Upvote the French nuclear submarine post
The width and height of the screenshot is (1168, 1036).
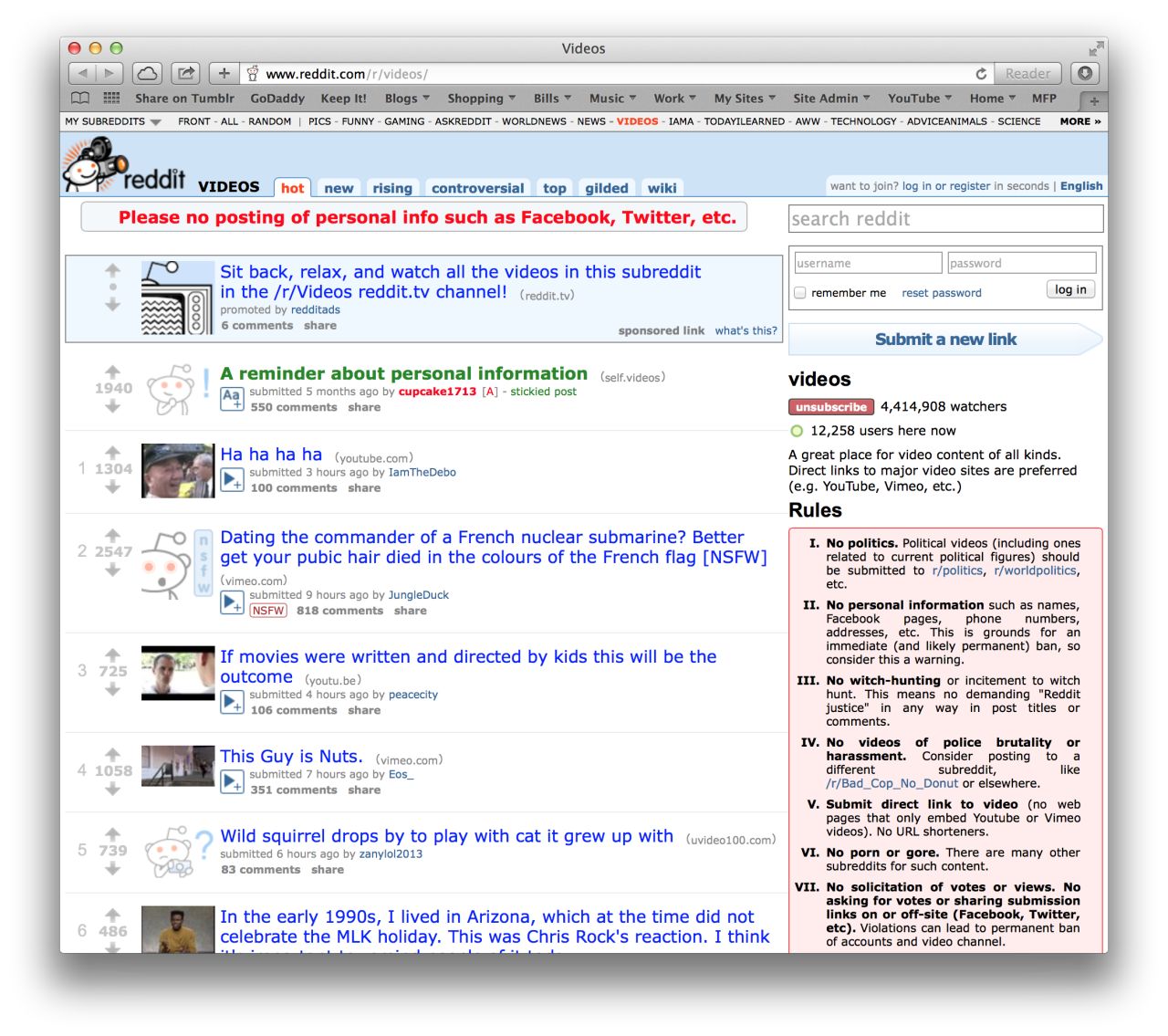112,535
